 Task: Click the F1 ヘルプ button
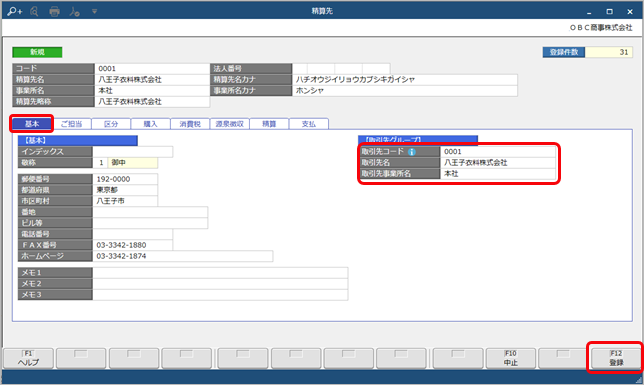(28, 358)
